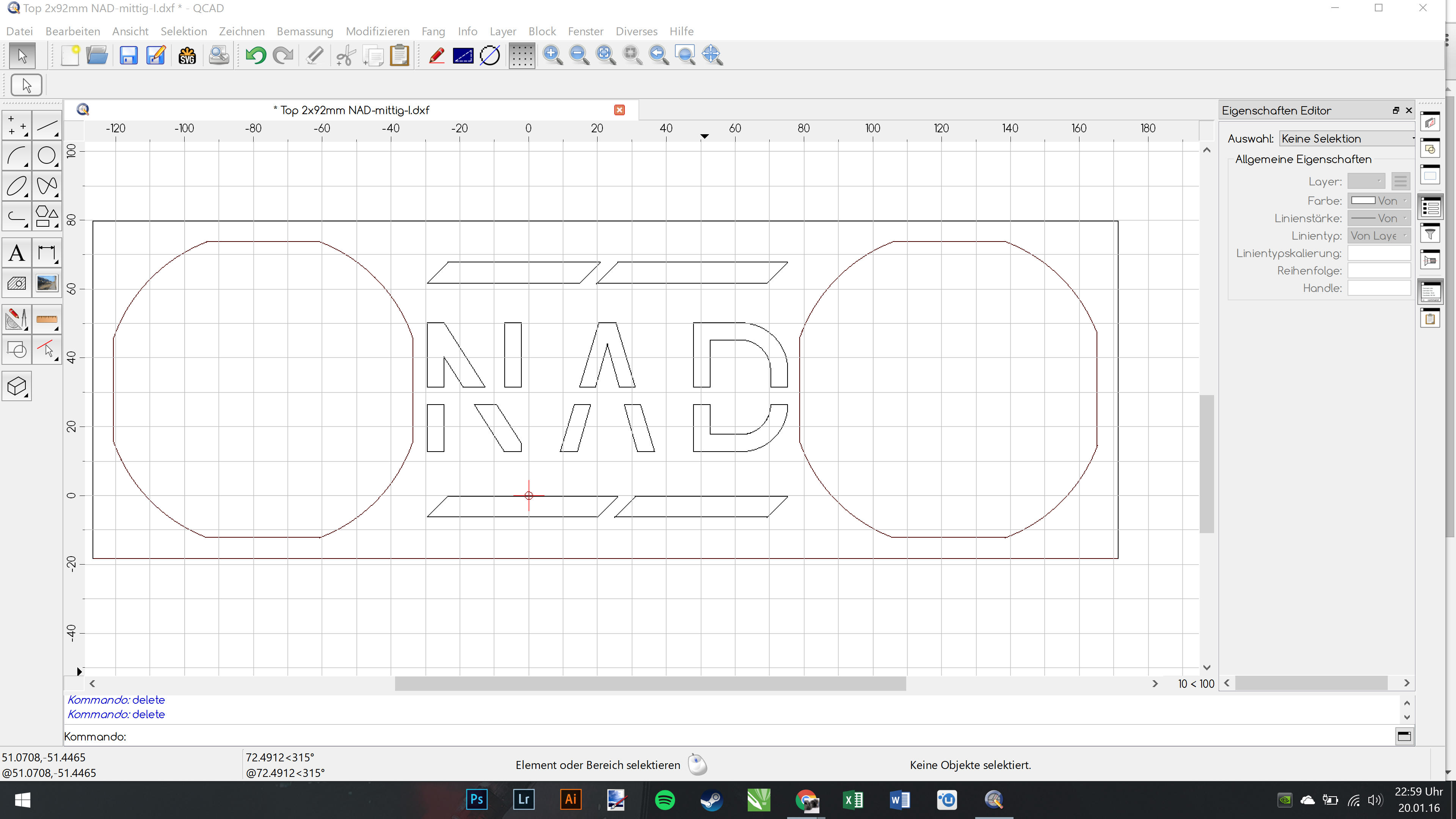This screenshot has height=819, width=1456.
Task: Paste from clipboard in the toolbar
Action: [x=400, y=55]
